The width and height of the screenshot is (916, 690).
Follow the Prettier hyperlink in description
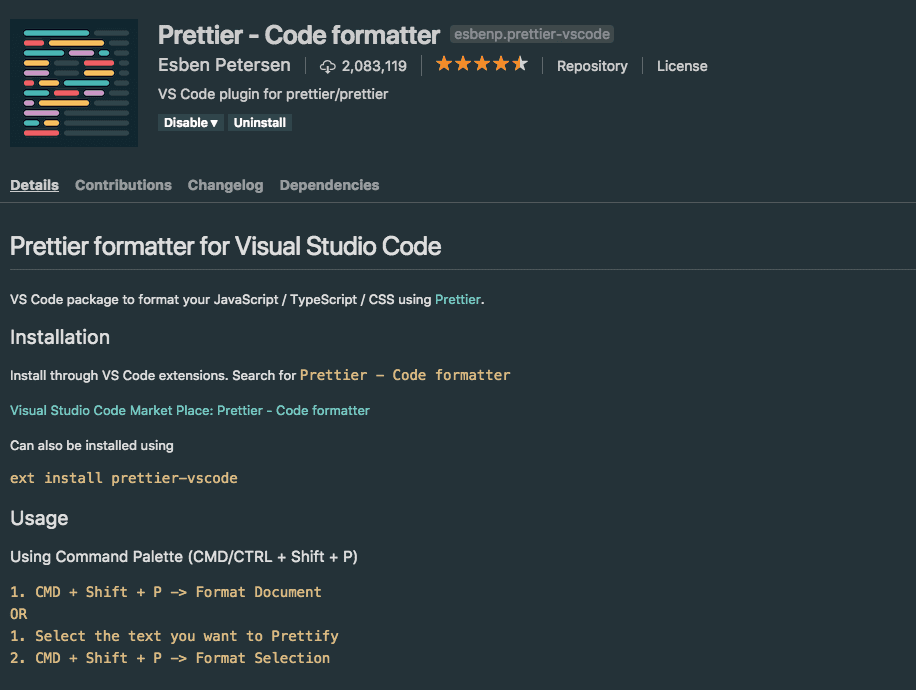[x=458, y=299]
